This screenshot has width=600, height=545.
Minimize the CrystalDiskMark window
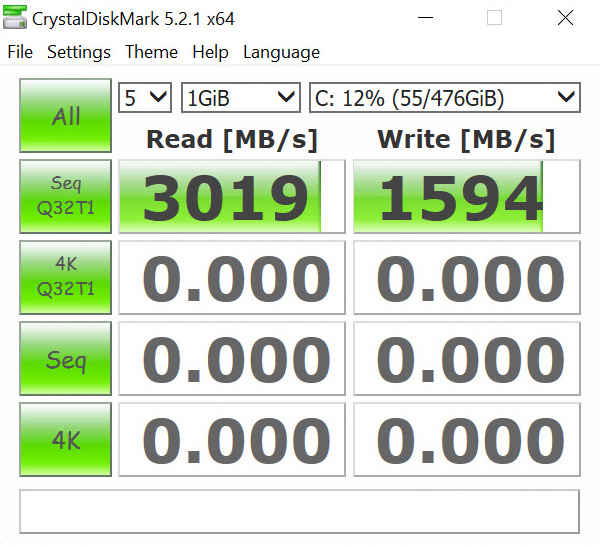[425, 18]
